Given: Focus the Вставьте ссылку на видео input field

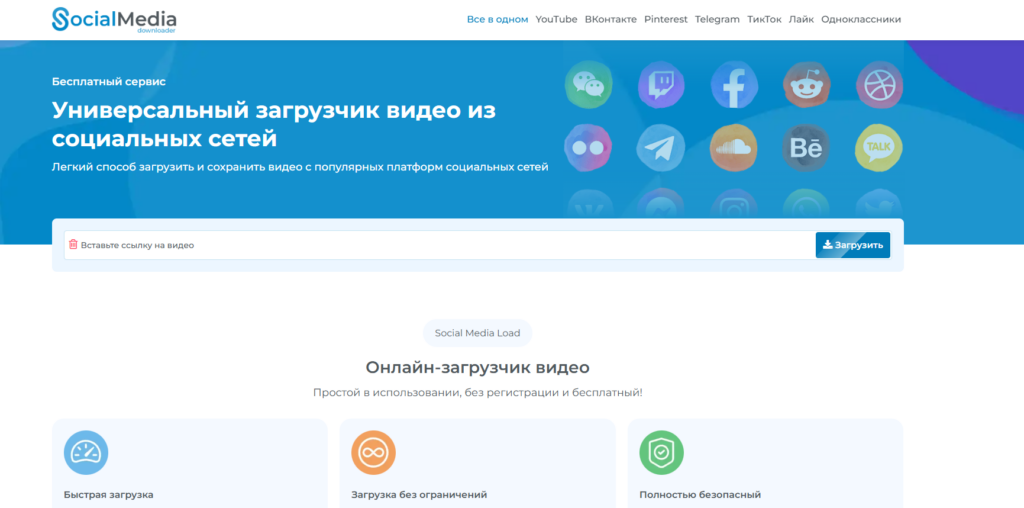Looking at the screenshot, I should [x=440, y=245].
